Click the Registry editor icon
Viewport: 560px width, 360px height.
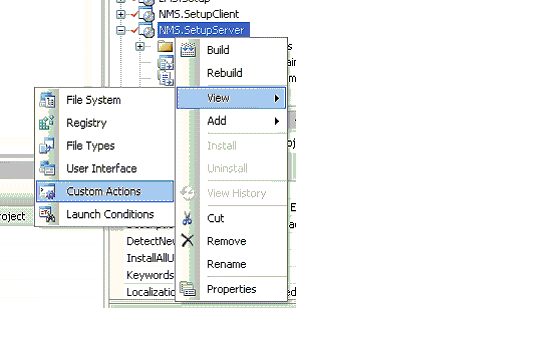pos(47,123)
